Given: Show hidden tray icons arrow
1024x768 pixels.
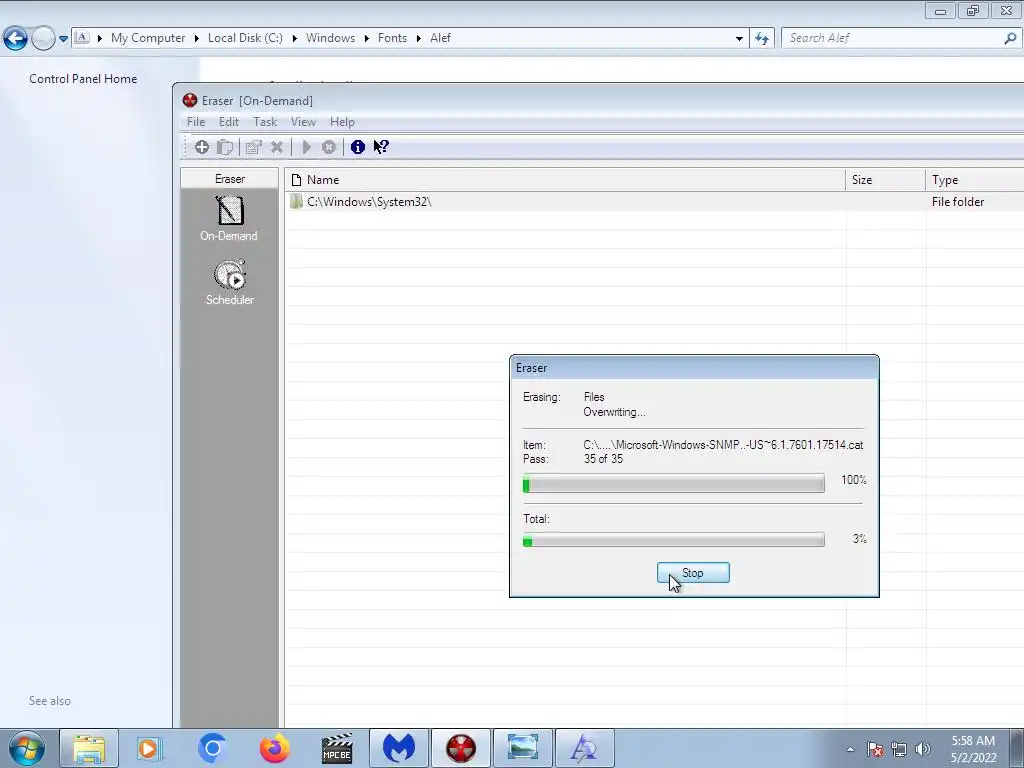Looking at the screenshot, I should point(850,749).
